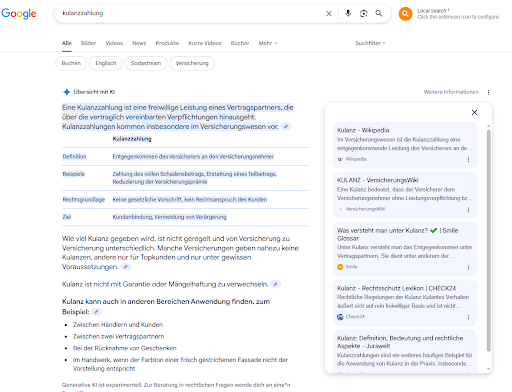Open the three-dot menu beside Weitere Informationen
Image resolution: width=512 pixels, height=392 pixels.
point(488,92)
